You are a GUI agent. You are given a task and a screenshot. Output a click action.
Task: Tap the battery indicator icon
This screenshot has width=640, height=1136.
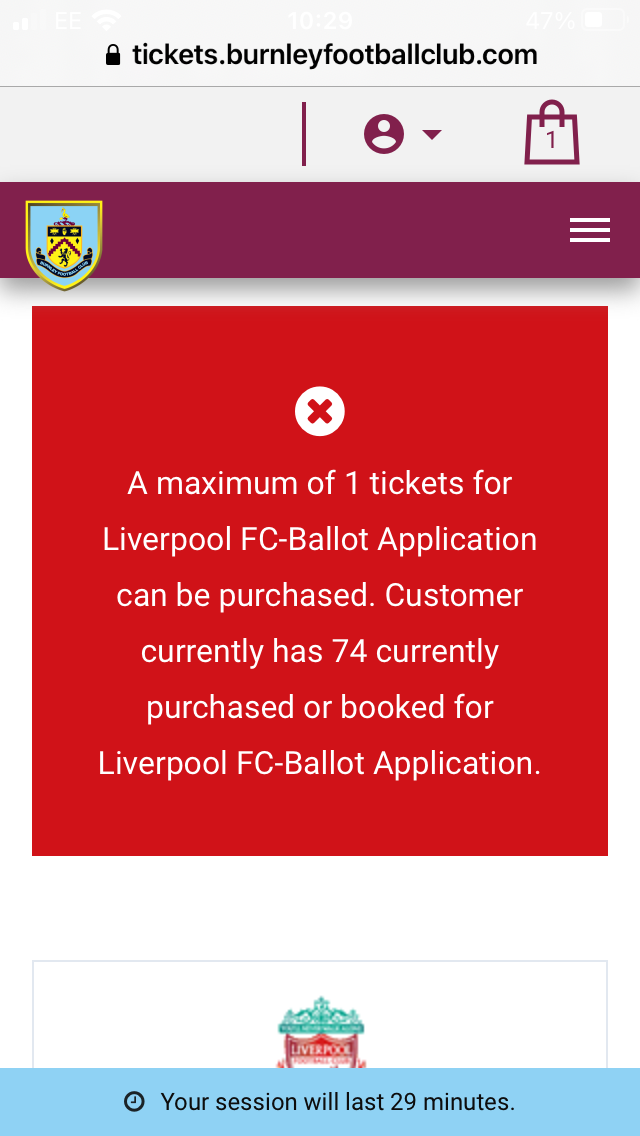coord(604,20)
